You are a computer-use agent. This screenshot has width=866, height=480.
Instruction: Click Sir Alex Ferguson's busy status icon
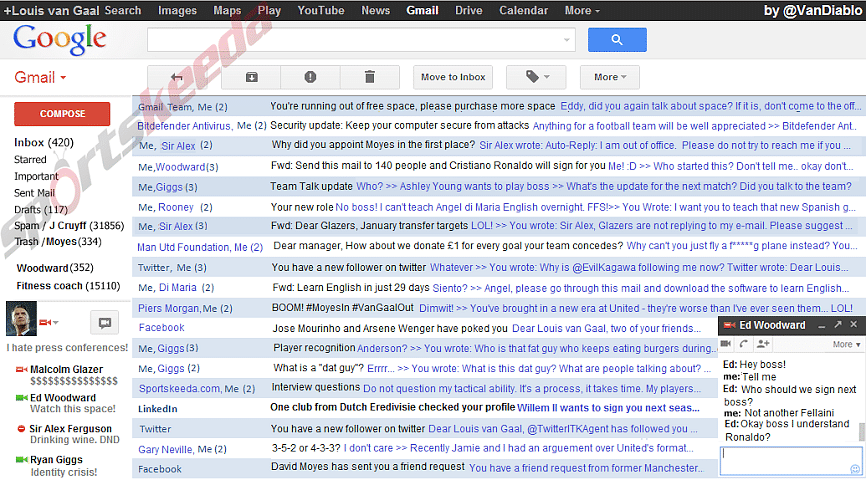(21, 429)
